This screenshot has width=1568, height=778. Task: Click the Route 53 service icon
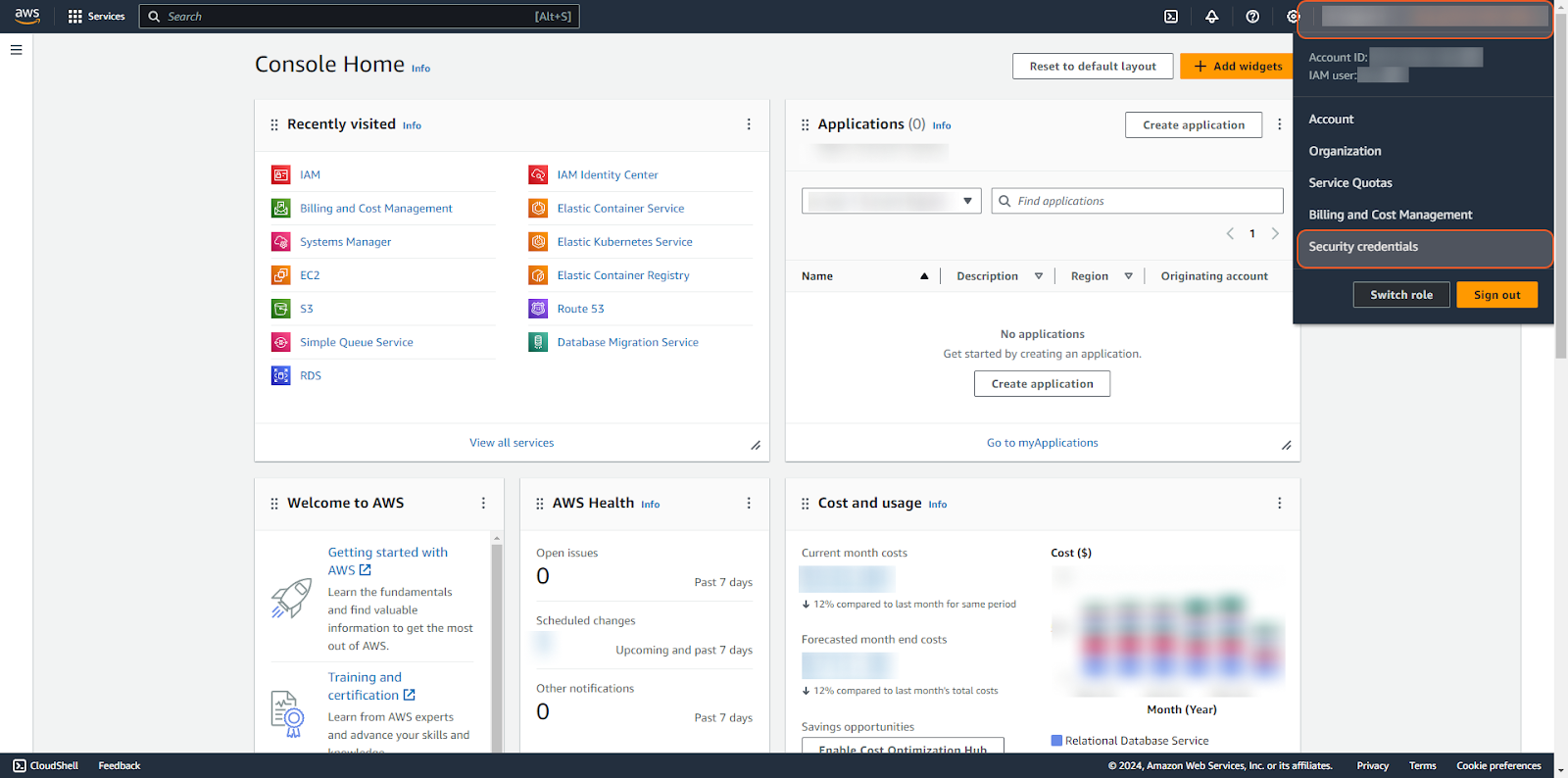pyautogui.click(x=538, y=309)
